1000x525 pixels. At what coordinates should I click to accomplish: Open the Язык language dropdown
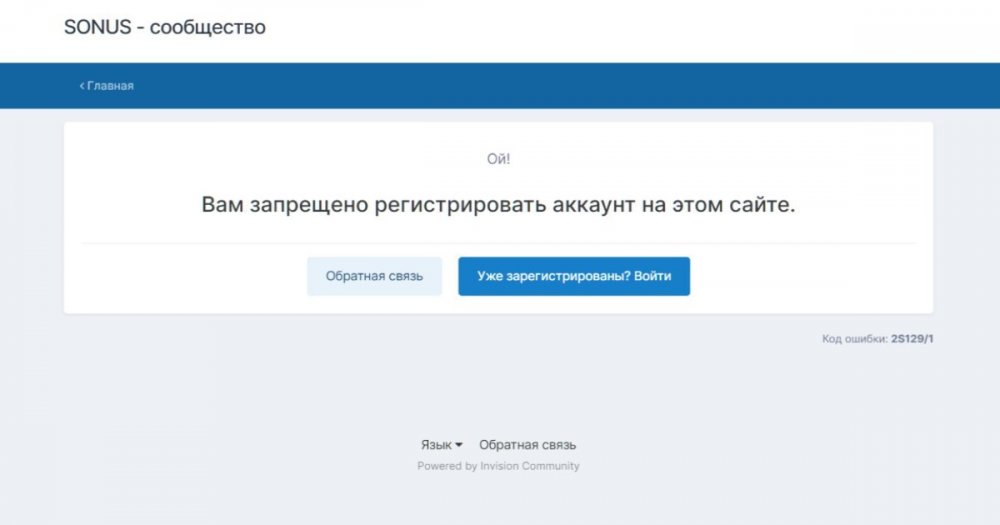tap(436, 445)
